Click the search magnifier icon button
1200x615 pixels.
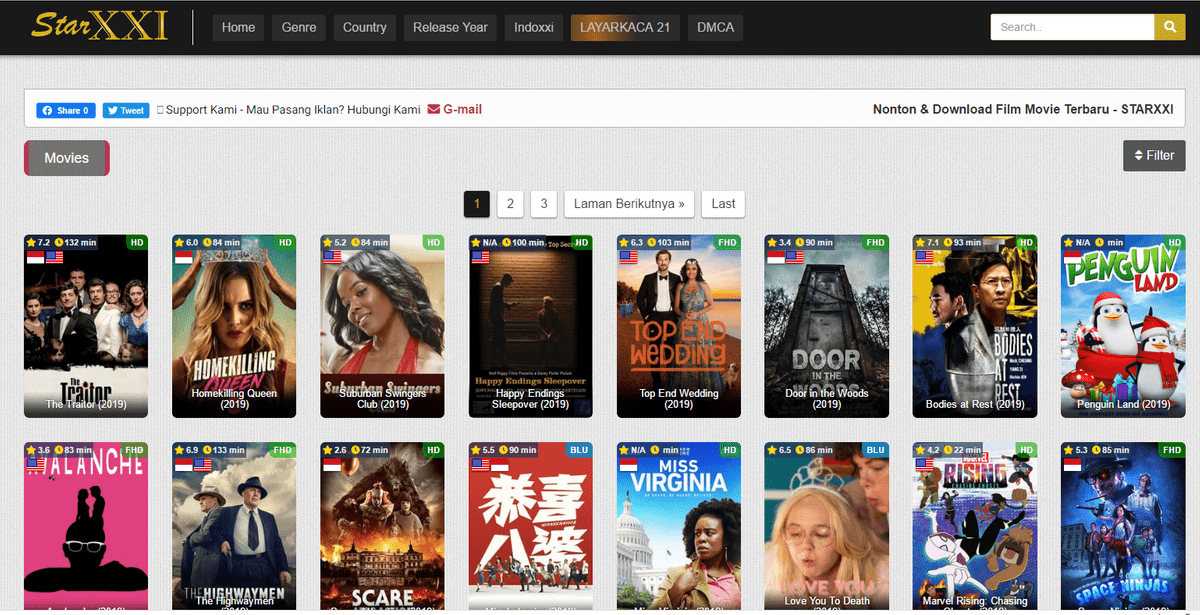tap(1169, 27)
